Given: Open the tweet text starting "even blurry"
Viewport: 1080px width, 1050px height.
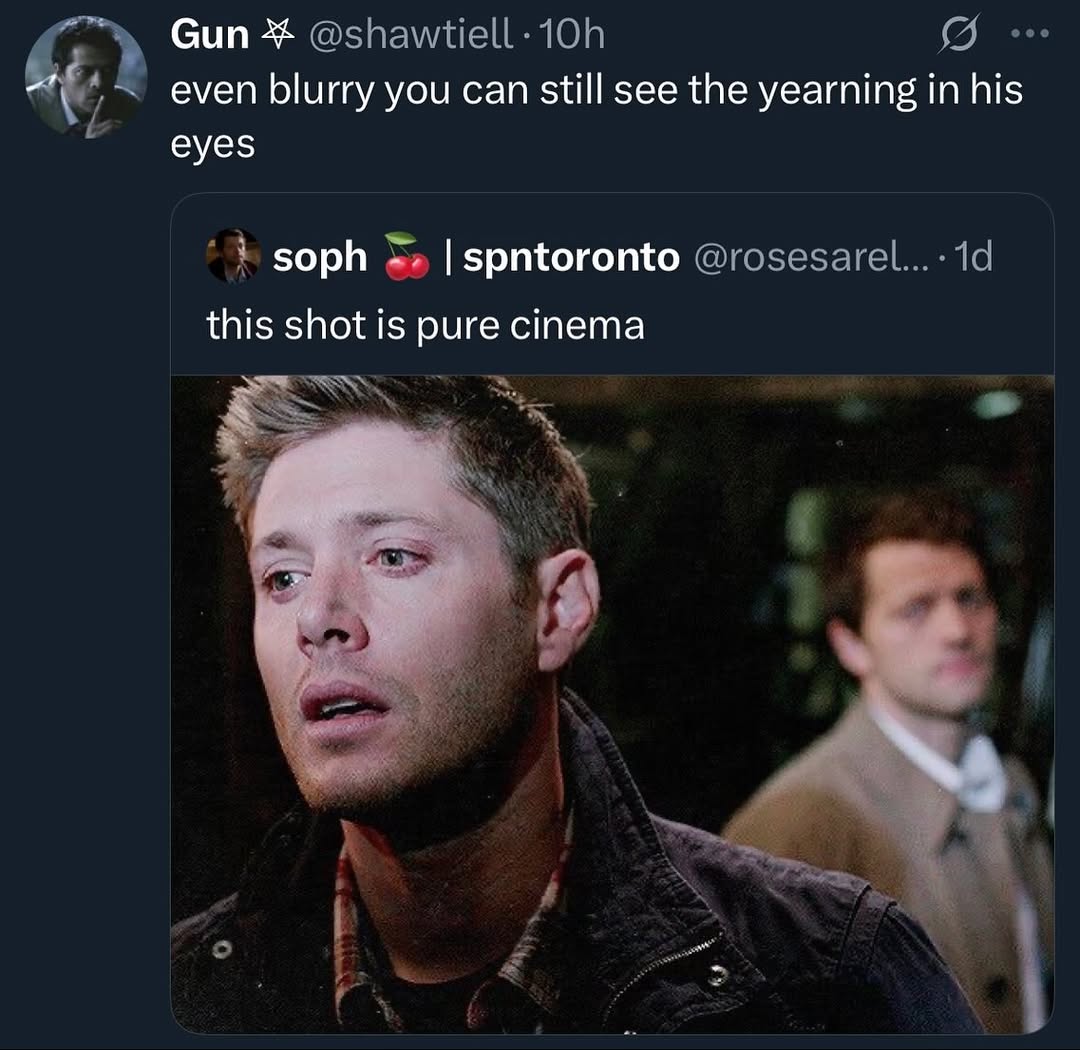Looking at the screenshot, I should [x=595, y=91].
